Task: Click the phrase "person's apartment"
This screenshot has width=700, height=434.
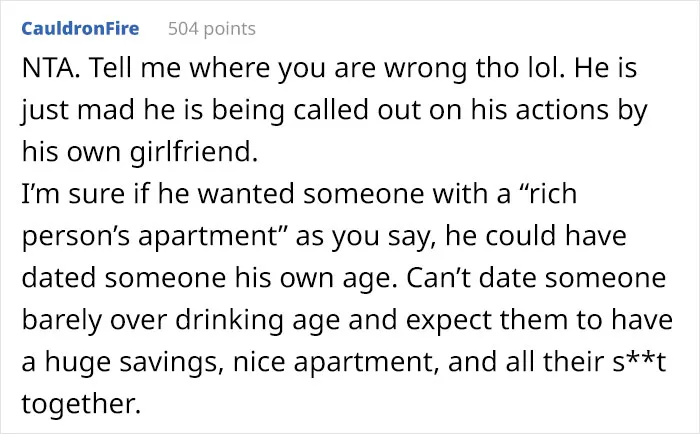Action: coord(150,236)
